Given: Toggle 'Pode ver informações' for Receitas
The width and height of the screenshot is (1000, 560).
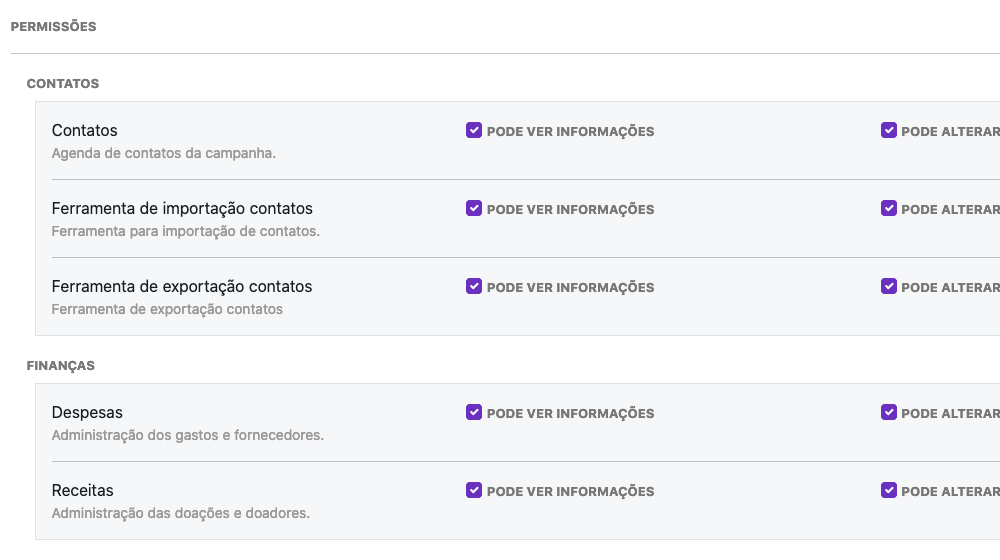Looking at the screenshot, I should click(474, 490).
